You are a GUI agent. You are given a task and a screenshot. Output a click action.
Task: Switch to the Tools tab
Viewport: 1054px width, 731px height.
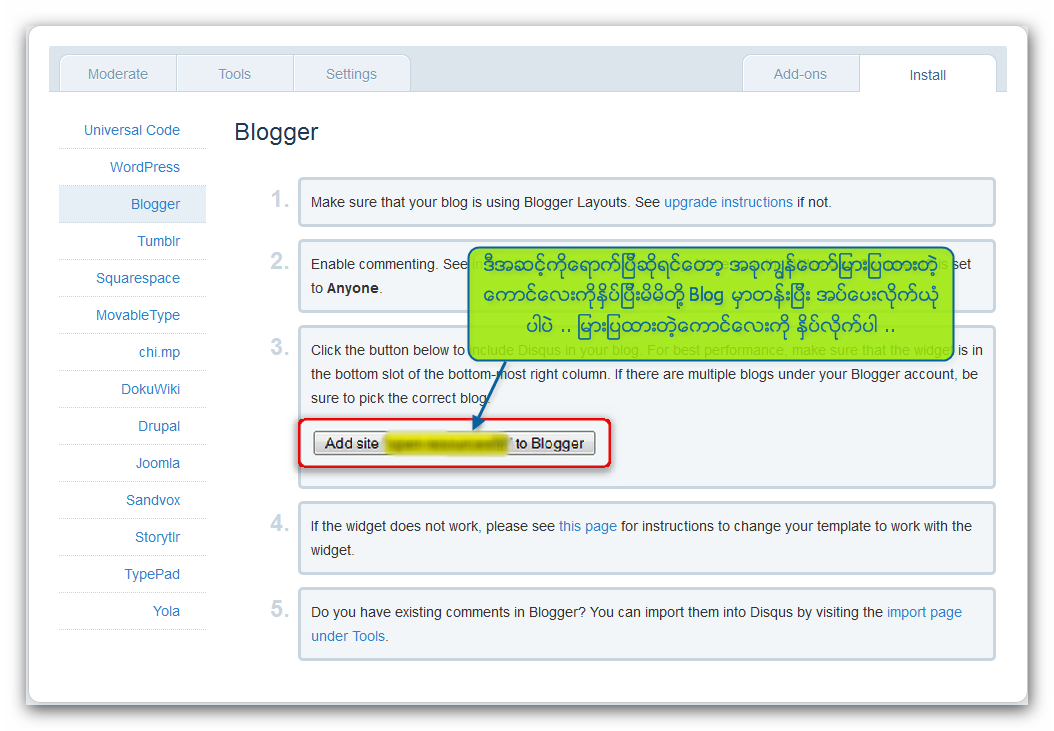(235, 74)
